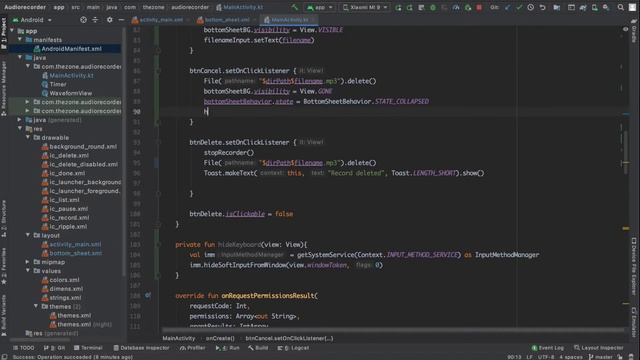Open colors.xml in values
This screenshot has height=360, width=640.
[x=64, y=280]
